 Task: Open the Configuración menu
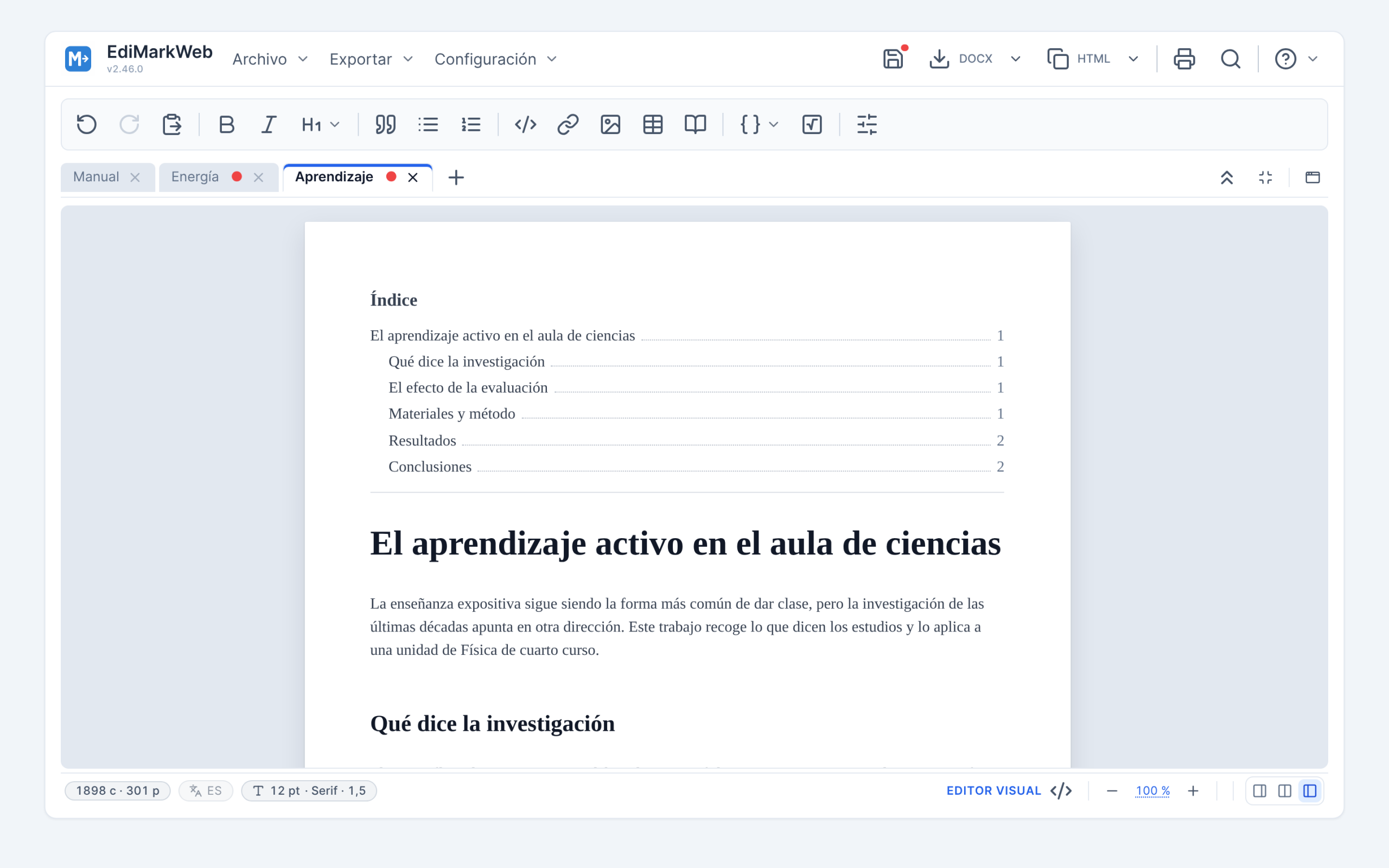pos(495,59)
